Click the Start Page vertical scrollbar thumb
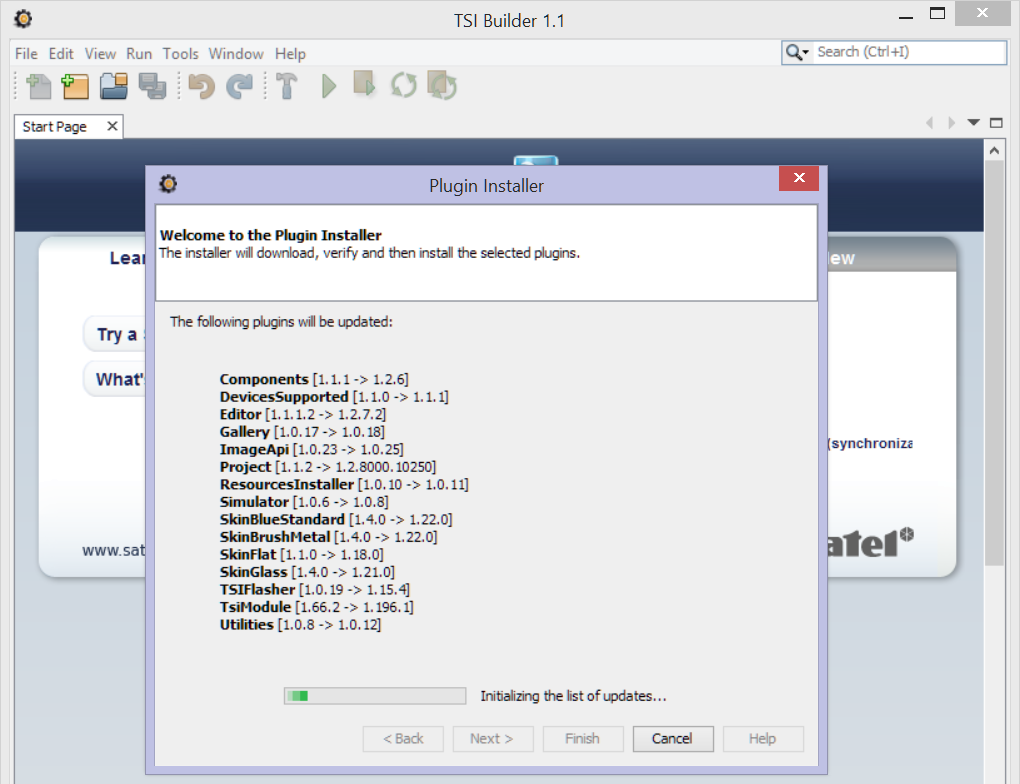 click(994, 363)
